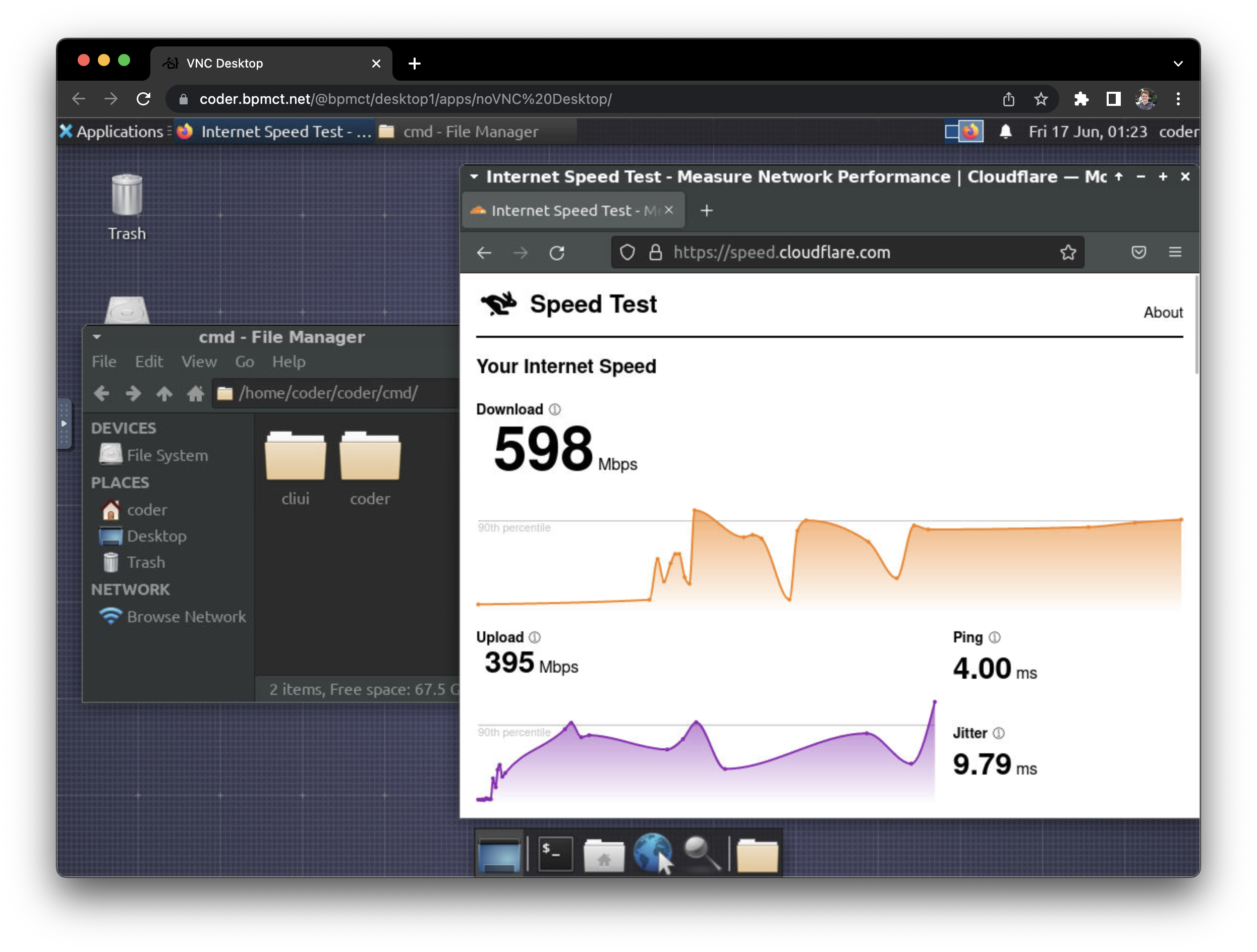Open the Firefox window title menu arrow

[x=474, y=176]
